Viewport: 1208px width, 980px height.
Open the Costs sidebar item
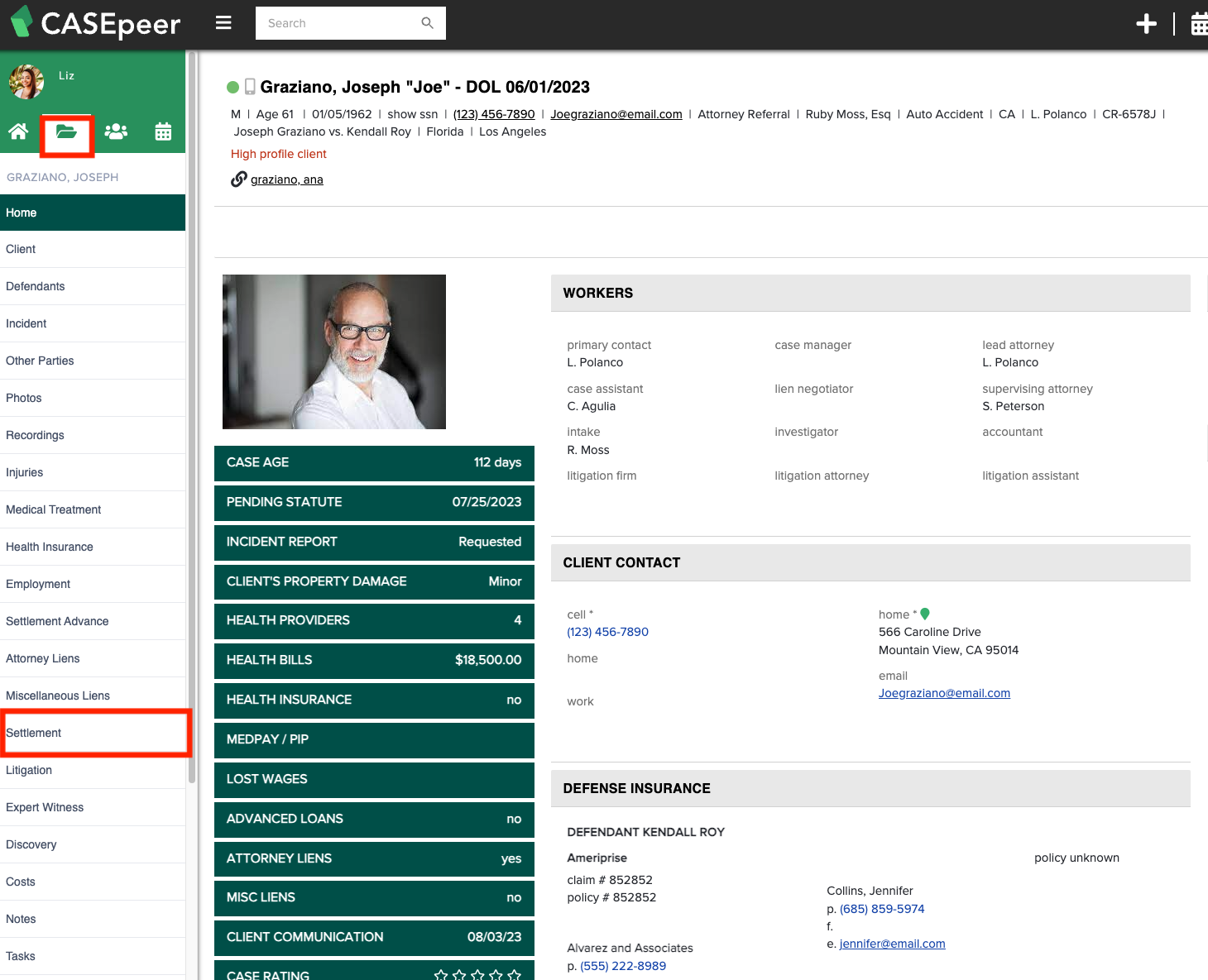tap(93, 882)
